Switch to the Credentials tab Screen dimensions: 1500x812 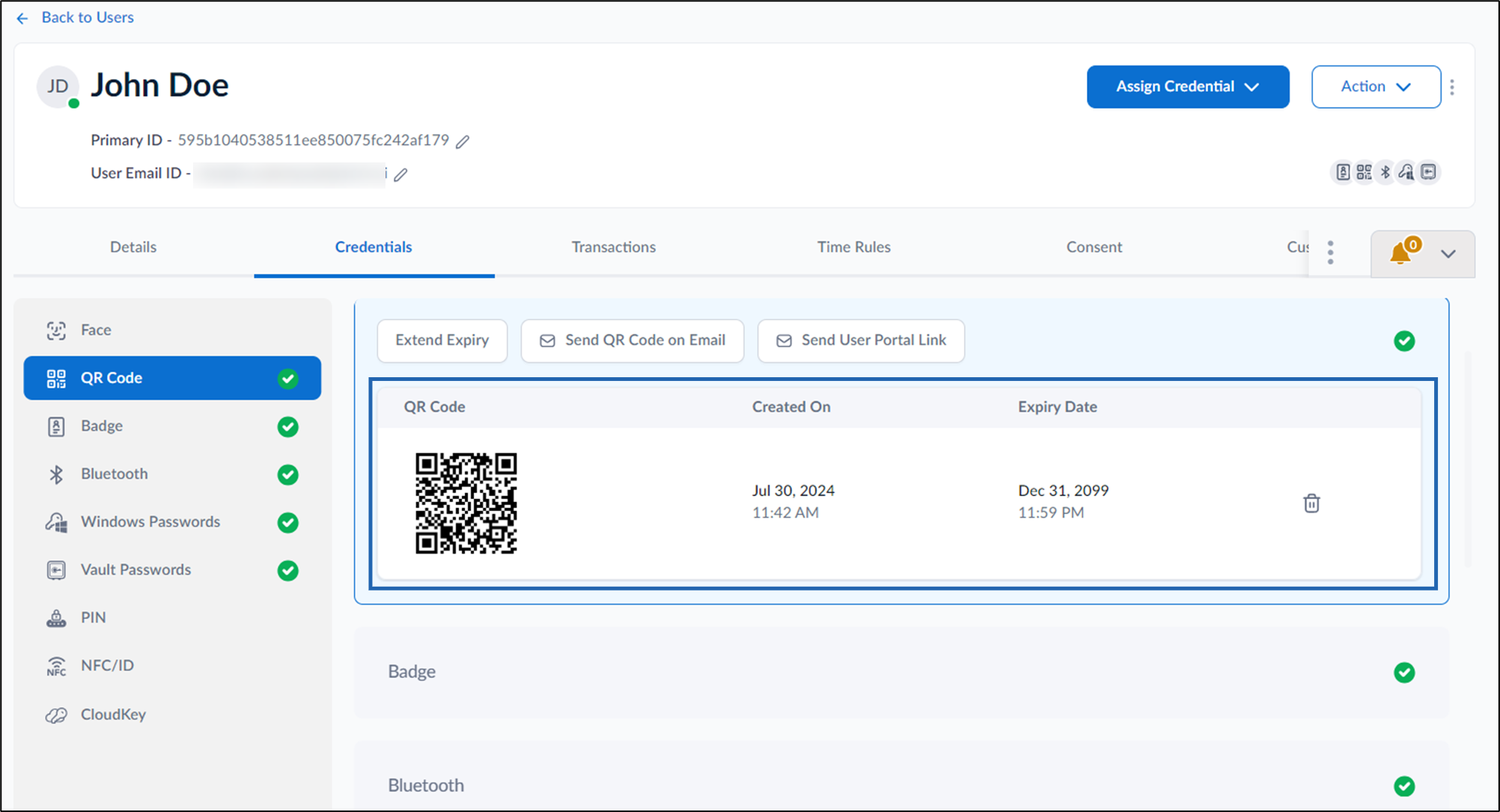[374, 247]
